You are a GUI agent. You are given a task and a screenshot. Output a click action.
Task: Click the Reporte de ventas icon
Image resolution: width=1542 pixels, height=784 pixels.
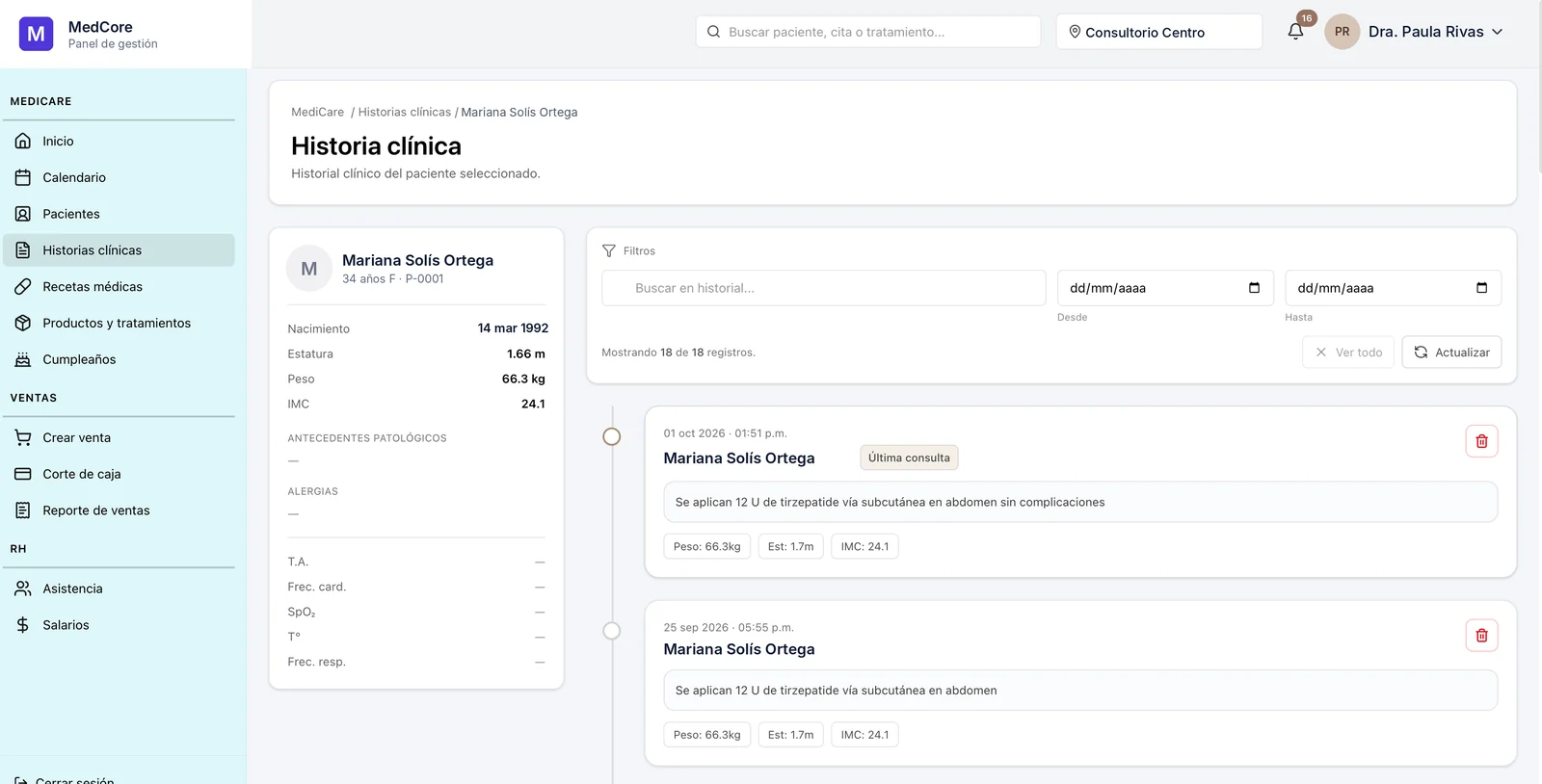pyautogui.click(x=23, y=510)
